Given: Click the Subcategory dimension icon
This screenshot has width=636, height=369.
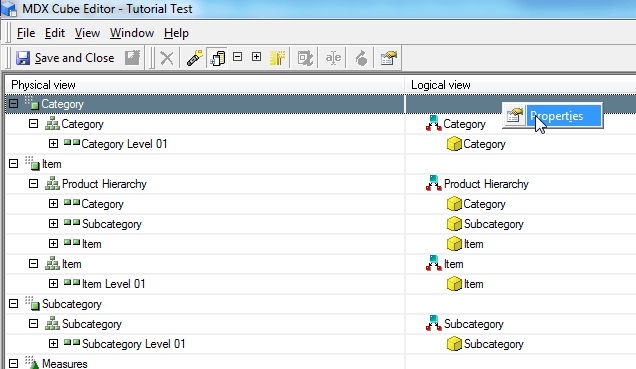Looking at the screenshot, I should pyautogui.click(x=32, y=303).
